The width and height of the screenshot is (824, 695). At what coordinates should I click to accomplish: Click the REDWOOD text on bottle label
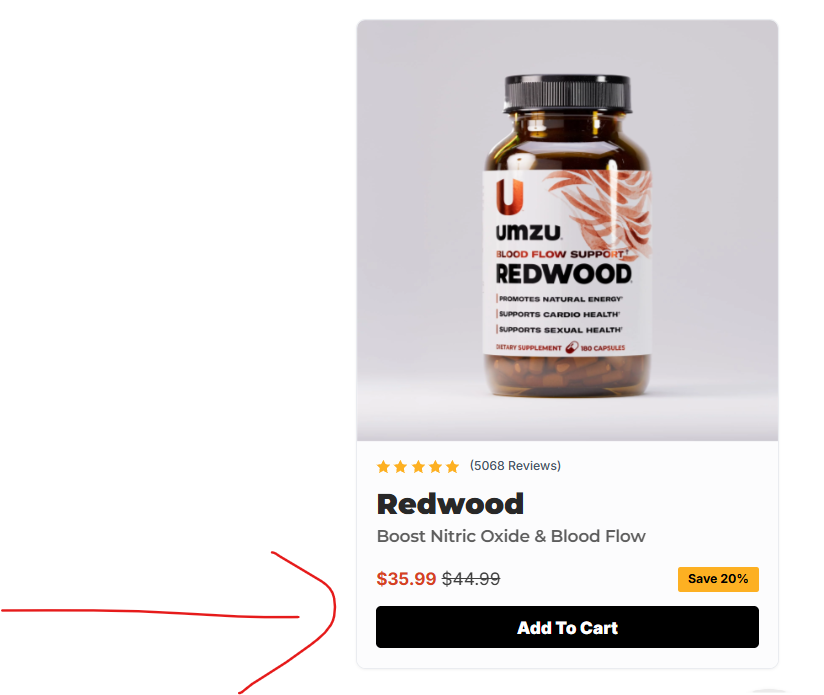click(563, 274)
